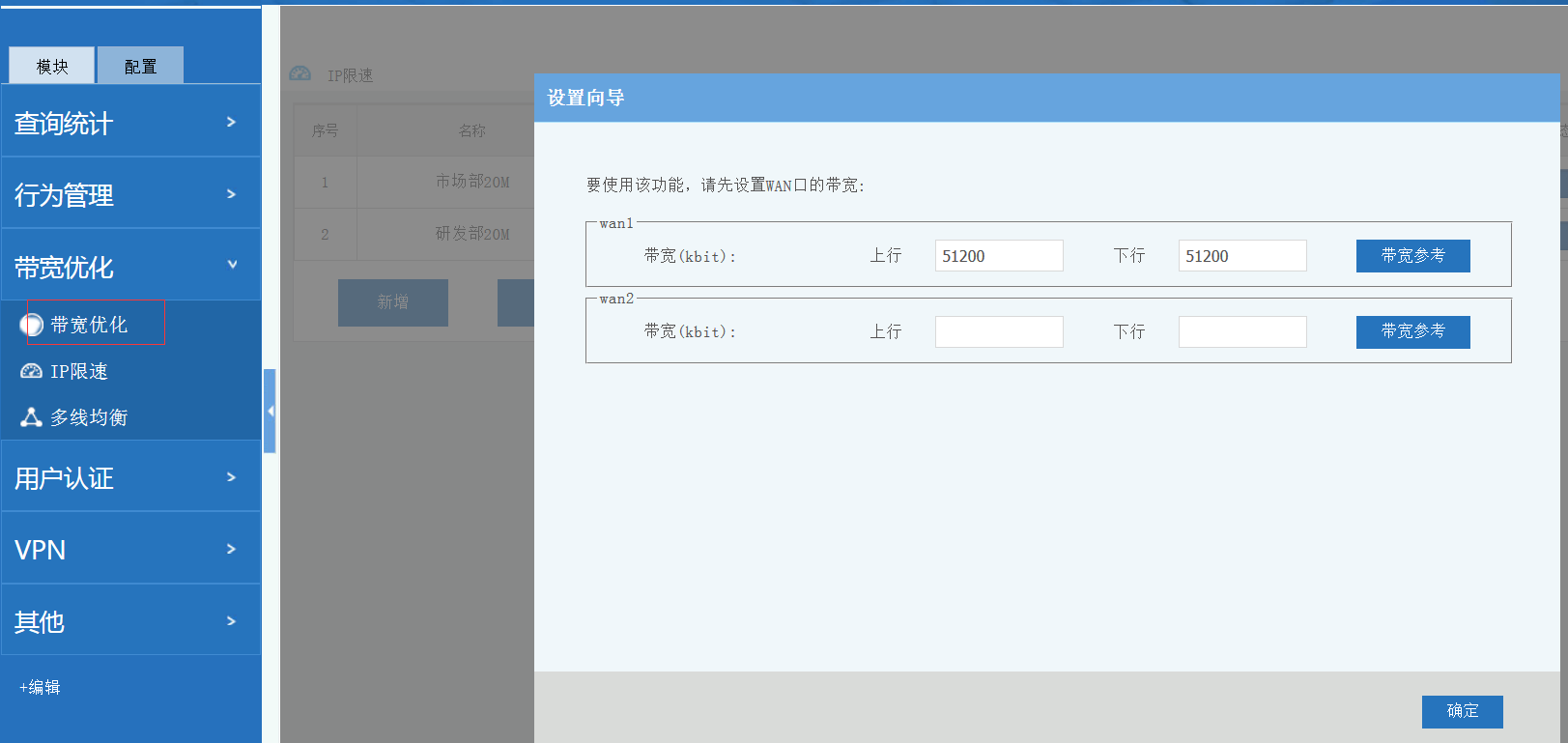Expand the 行为管理 menu section

tap(130, 194)
